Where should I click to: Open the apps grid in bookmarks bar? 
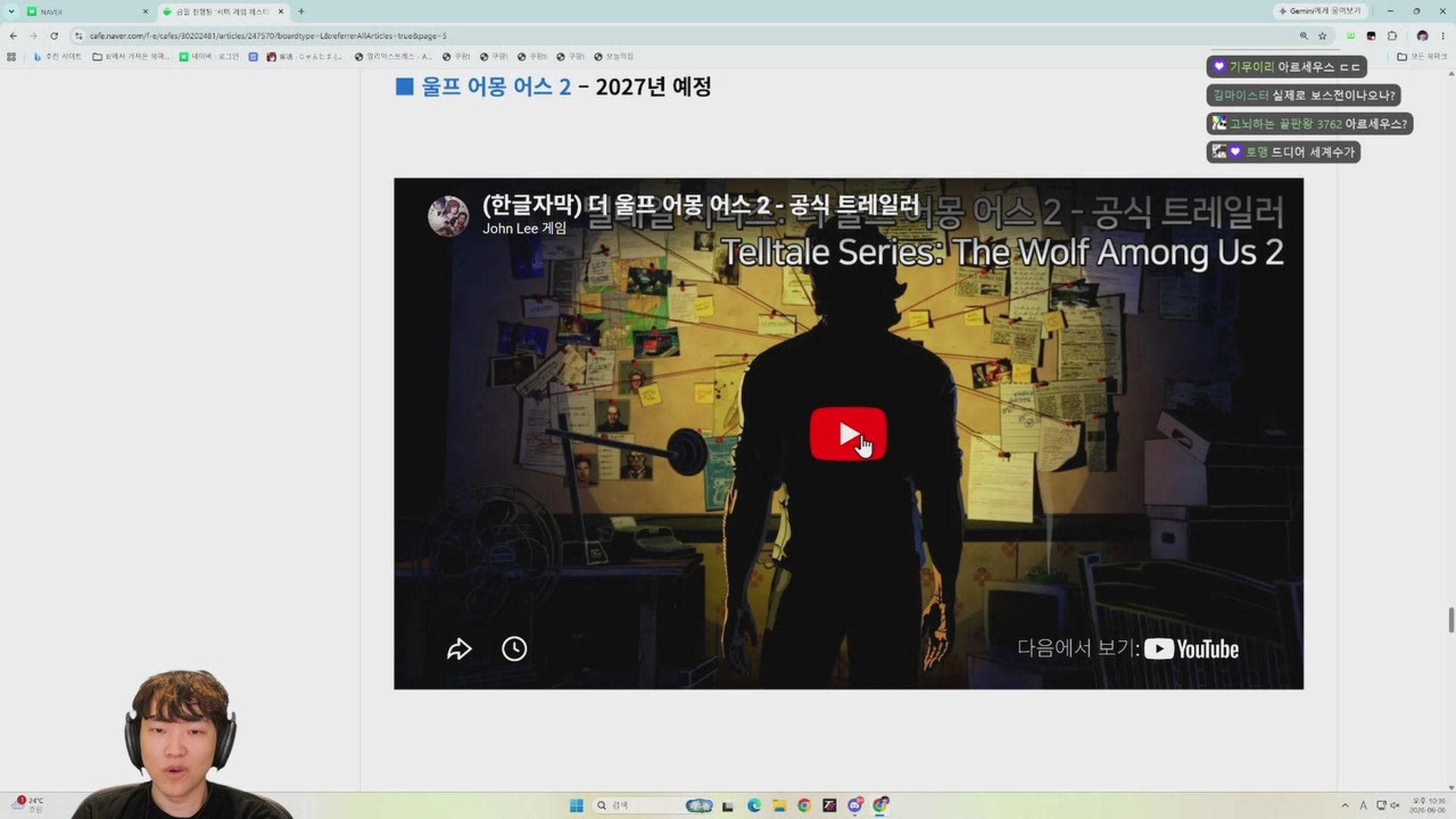[11, 57]
